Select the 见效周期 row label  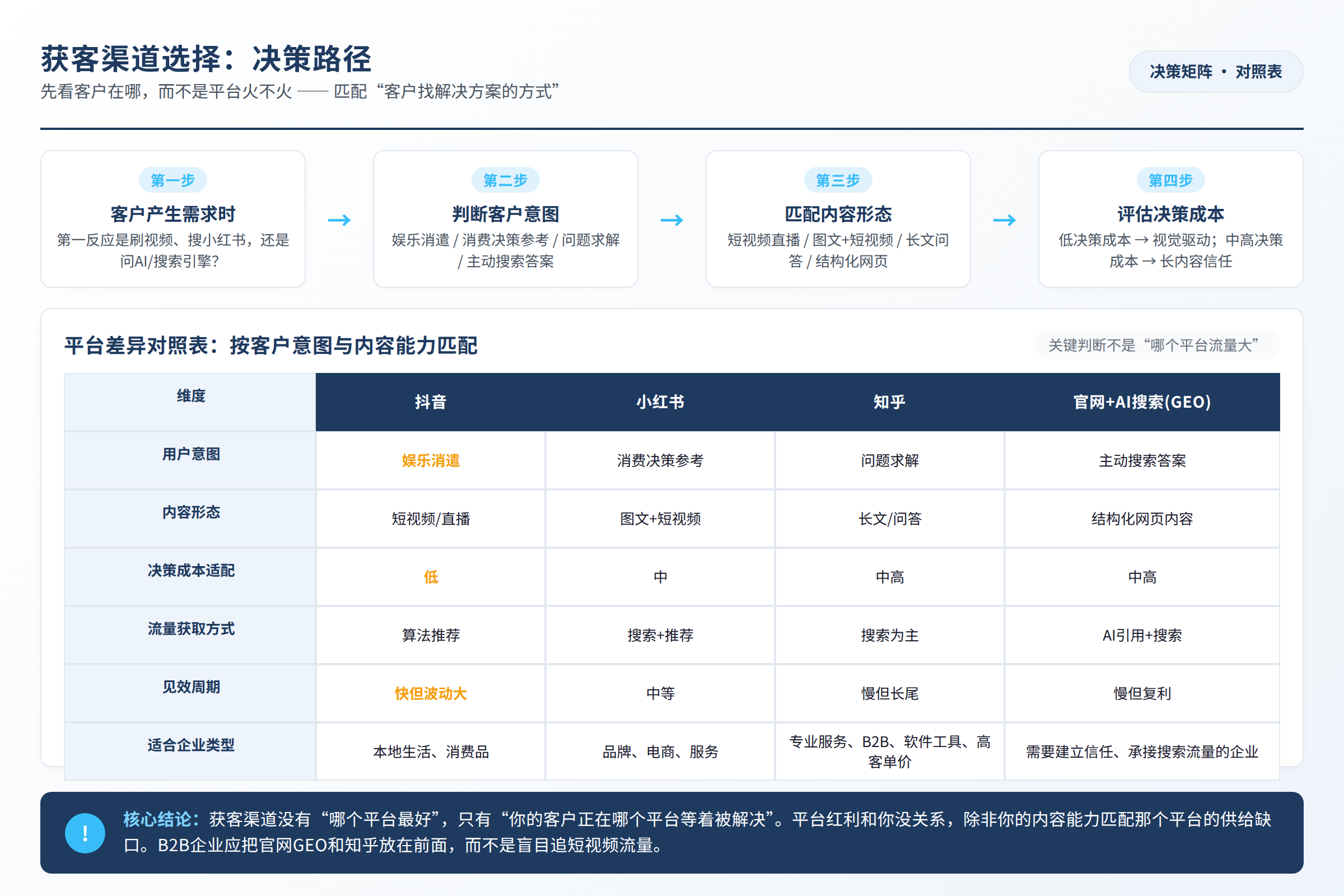[x=190, y=688]
